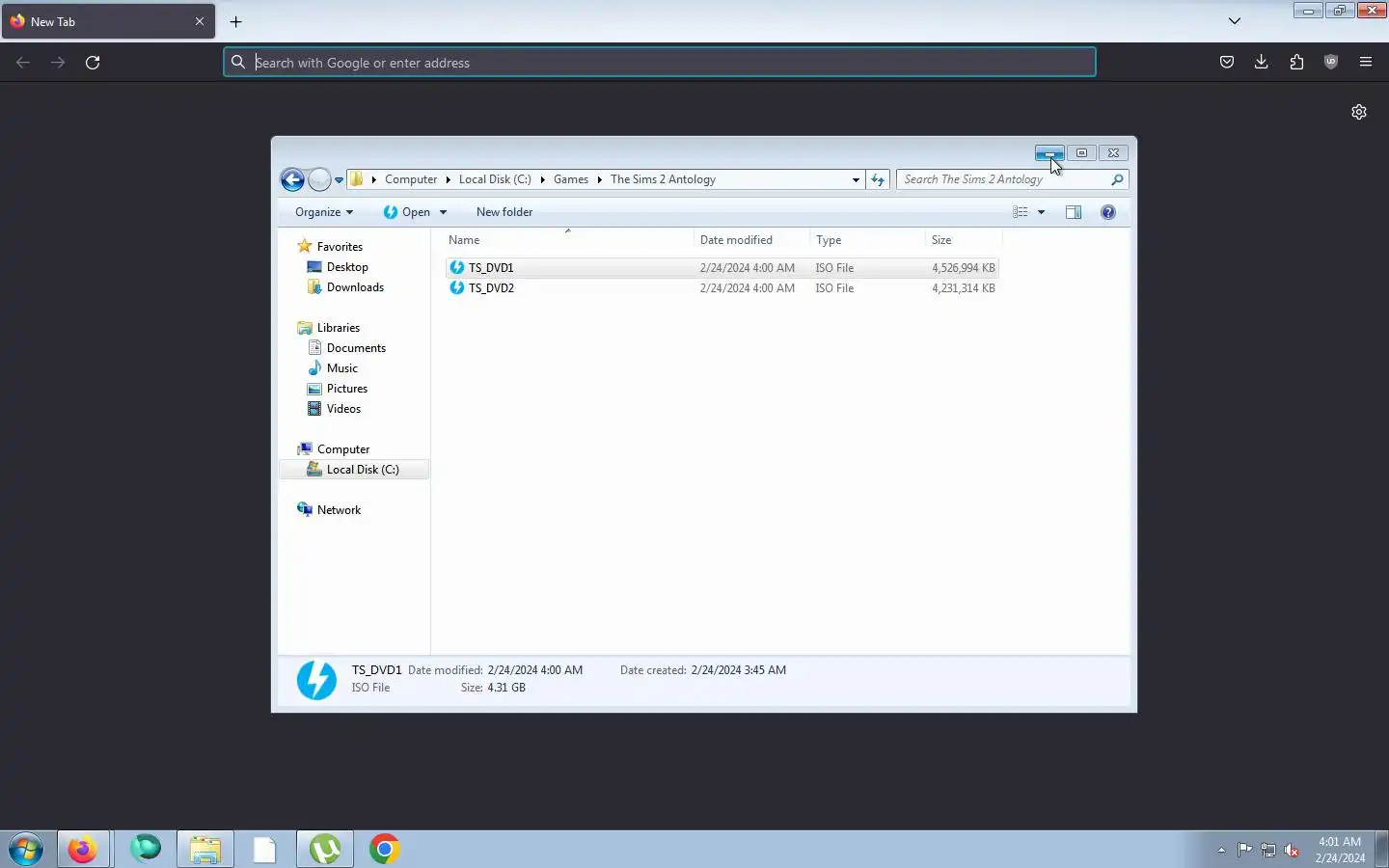This screenshot has height=868, width=1389.
Task: Select the TS_DVD1 file icon
Action: 457,268
